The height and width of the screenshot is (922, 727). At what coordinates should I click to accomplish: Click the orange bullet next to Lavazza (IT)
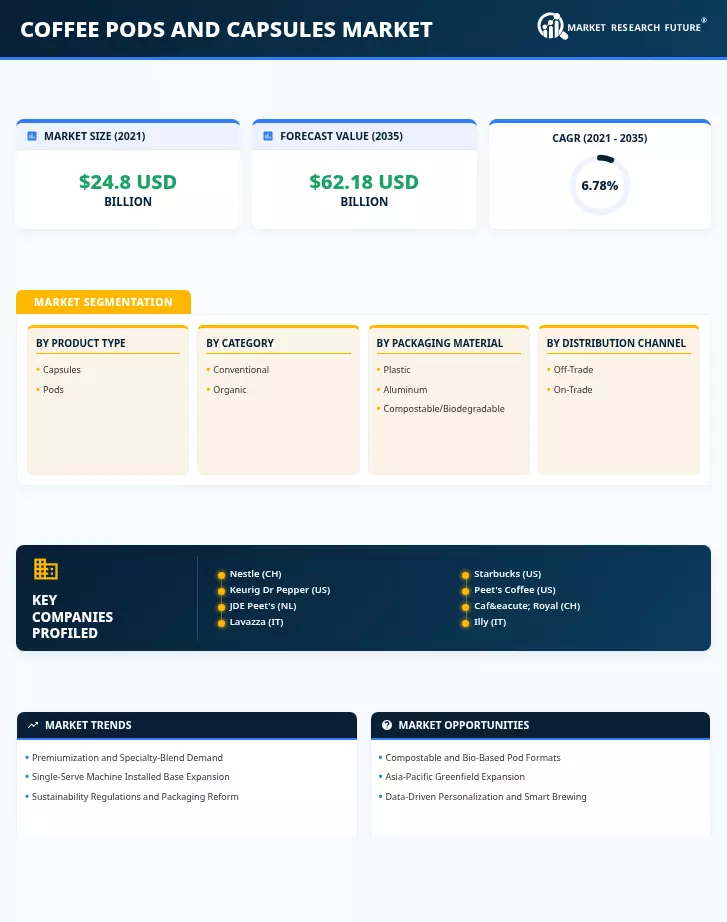click(x=221, y=623)
